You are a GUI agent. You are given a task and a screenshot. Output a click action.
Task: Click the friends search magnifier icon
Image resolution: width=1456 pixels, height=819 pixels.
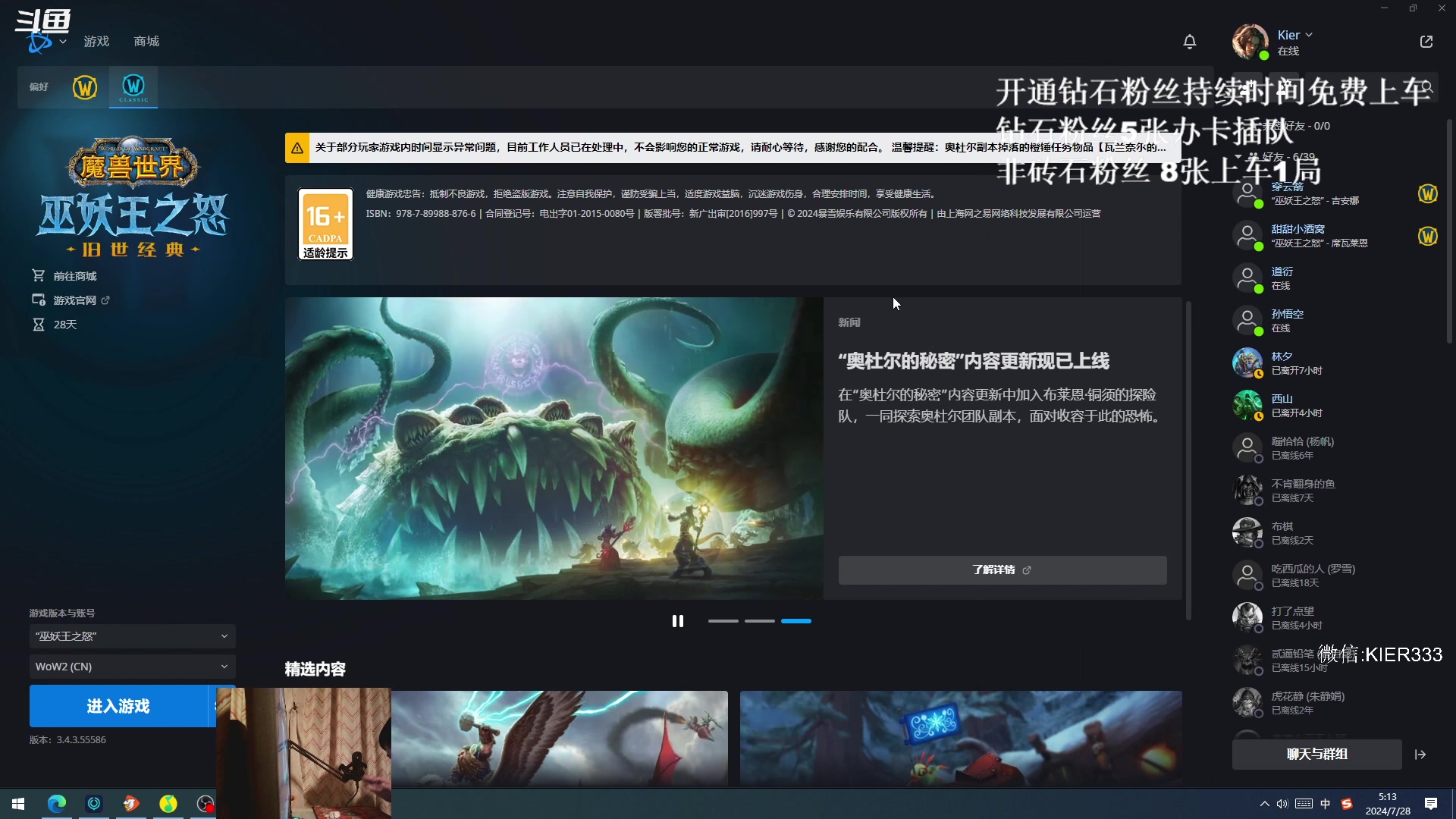[x=1427, y=87]
